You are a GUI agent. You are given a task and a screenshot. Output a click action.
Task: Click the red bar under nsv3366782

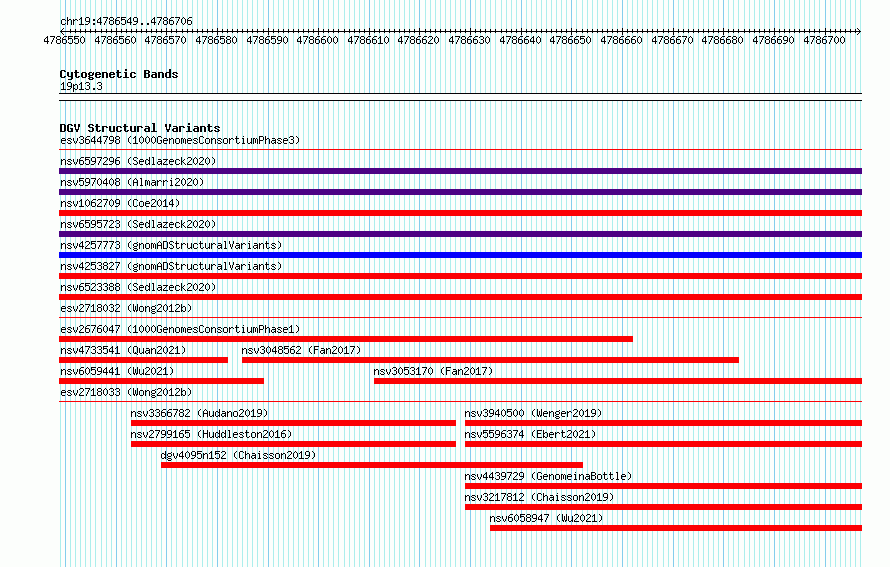coord(293,423)
